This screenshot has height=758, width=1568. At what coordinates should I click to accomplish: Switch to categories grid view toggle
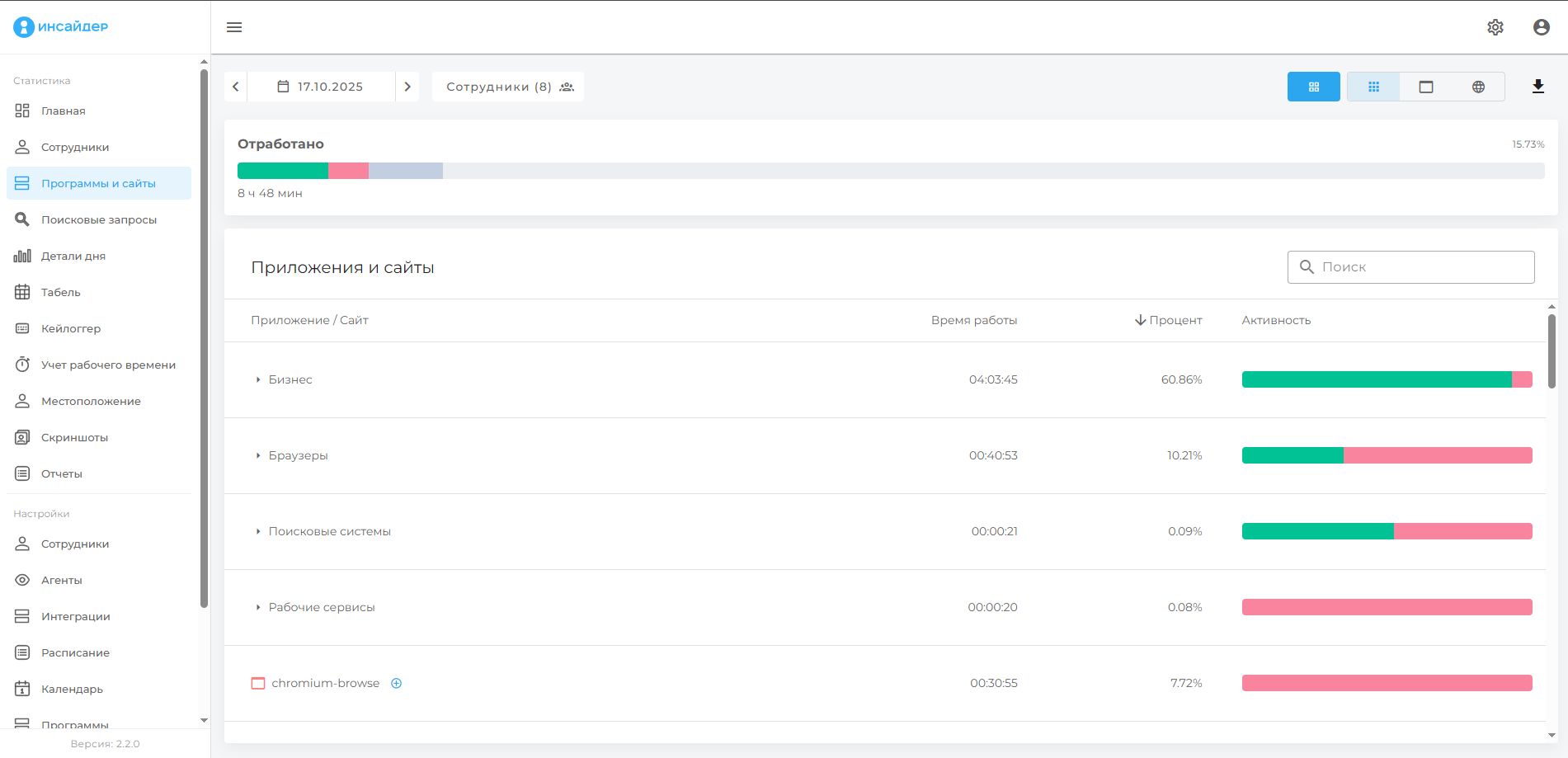(x=1373, y=87)
